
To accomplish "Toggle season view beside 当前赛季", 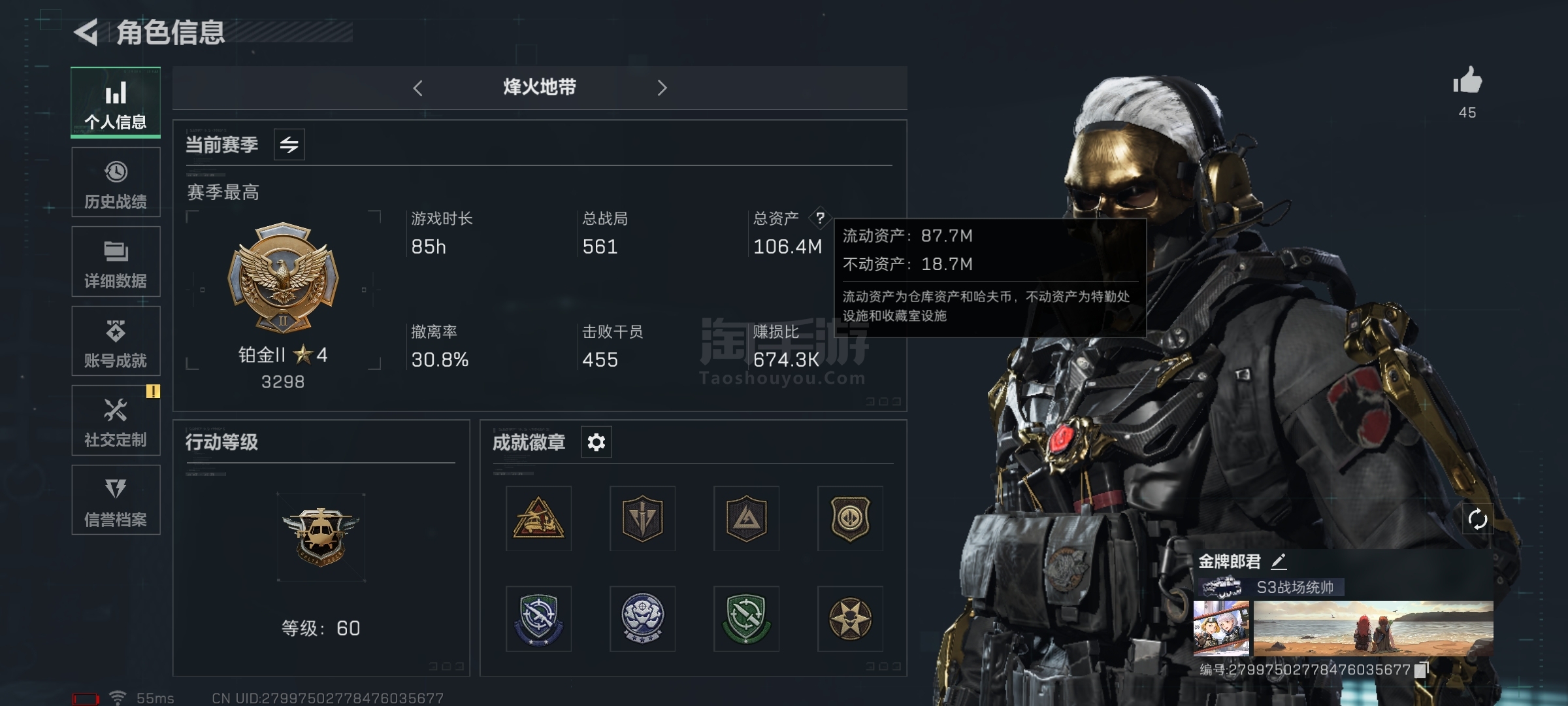I will 289,144.
